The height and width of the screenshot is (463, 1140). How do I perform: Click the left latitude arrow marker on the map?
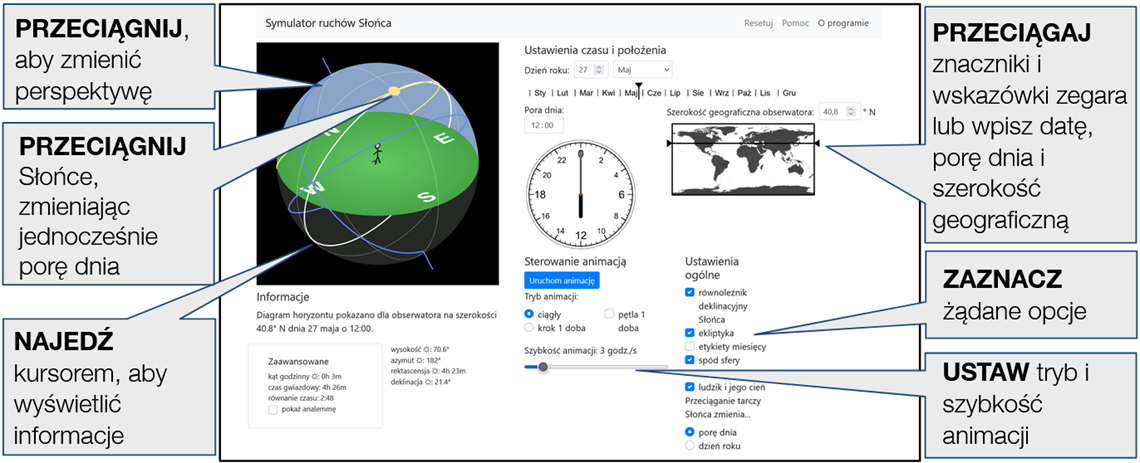pos(669,145)
